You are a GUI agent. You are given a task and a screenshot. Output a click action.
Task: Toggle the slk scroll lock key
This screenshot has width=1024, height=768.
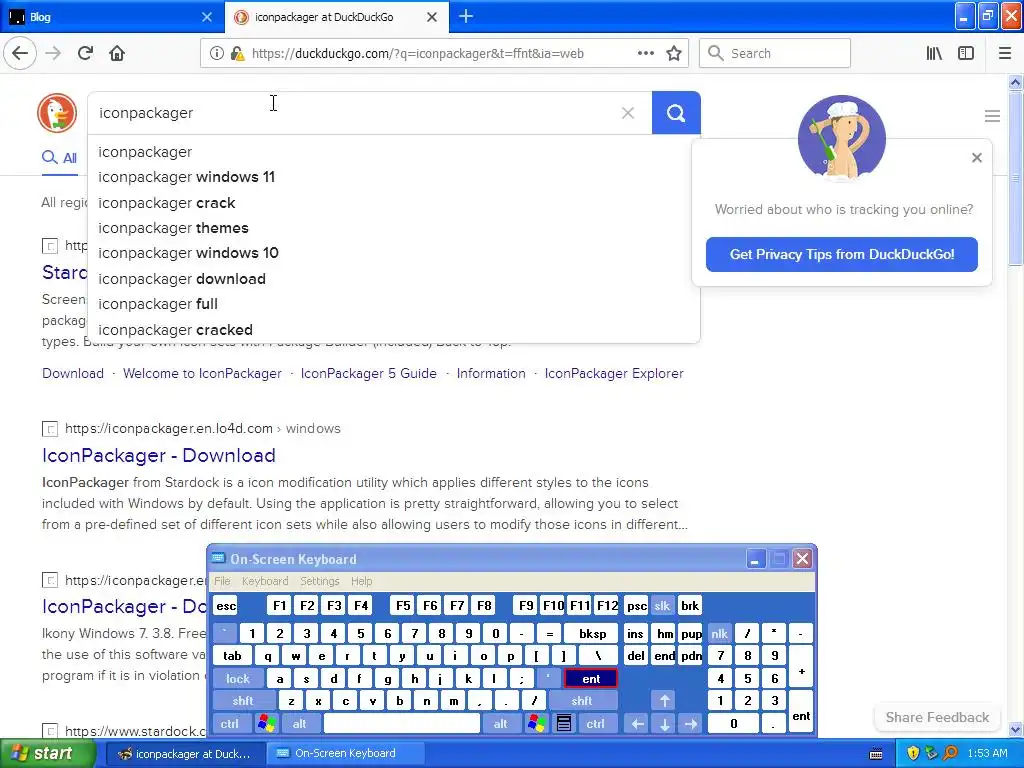(662, 606)
